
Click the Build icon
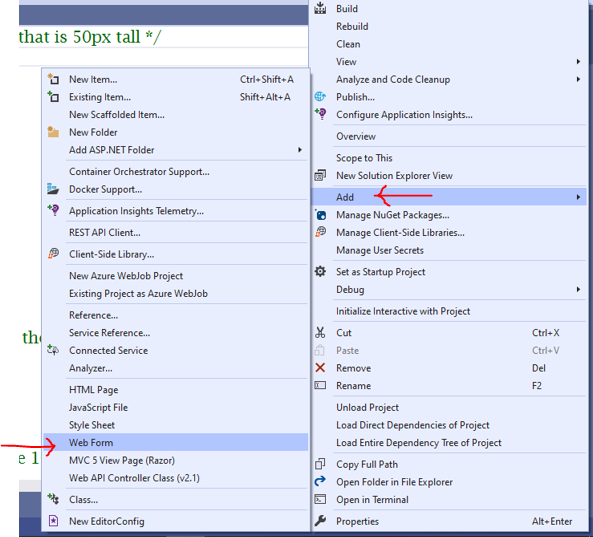[x=320, y=8]
